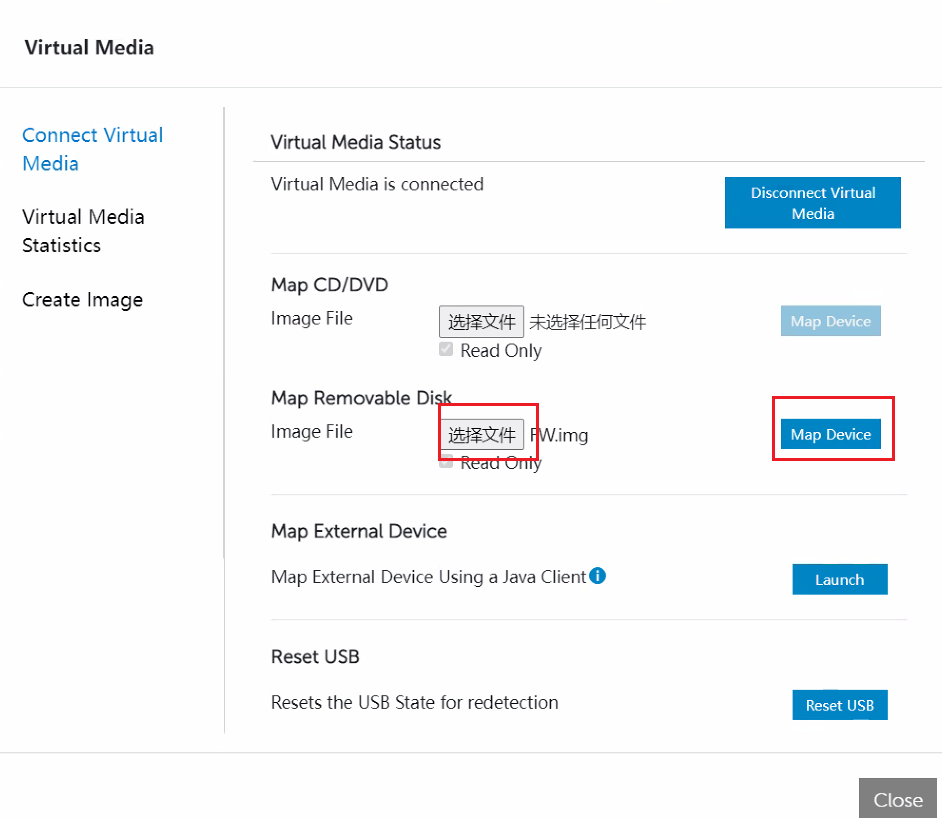Select the FW.img file name text
Screen dimensions: 942x818
[557, 434]
